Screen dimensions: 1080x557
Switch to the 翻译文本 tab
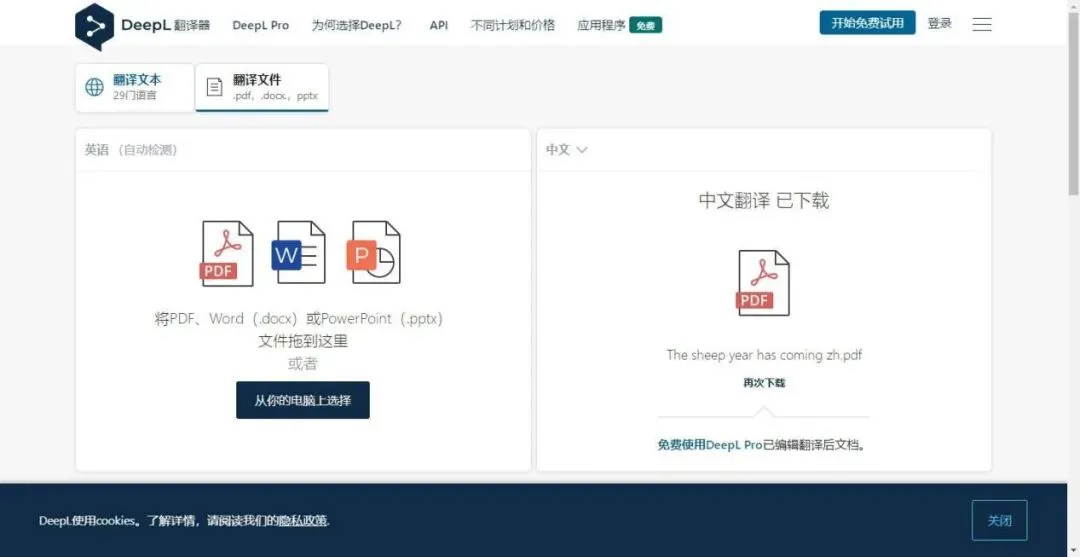pos(135,87)
